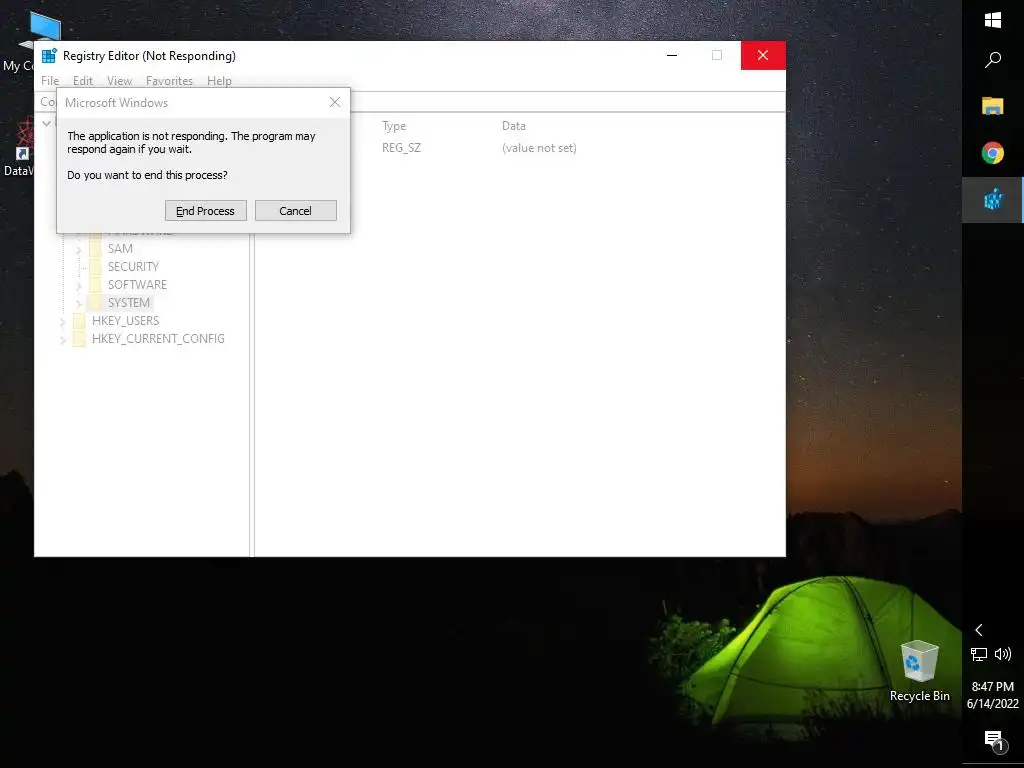The width and height of the screenshot is (1024, 768).
Task: Select the HKEY_USERS hive
Action: pos(125,321)
